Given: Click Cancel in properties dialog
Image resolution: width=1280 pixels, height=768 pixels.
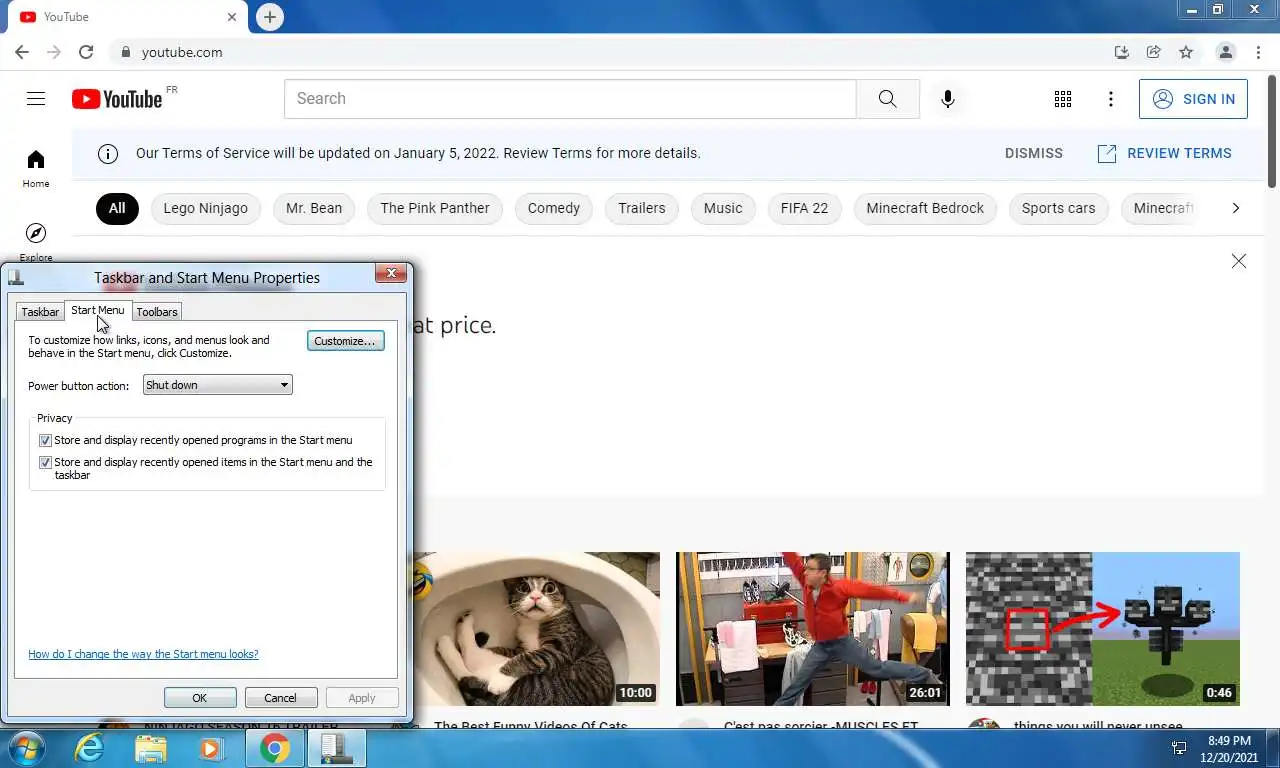Looking at the screenshot, I should [280, 698].
